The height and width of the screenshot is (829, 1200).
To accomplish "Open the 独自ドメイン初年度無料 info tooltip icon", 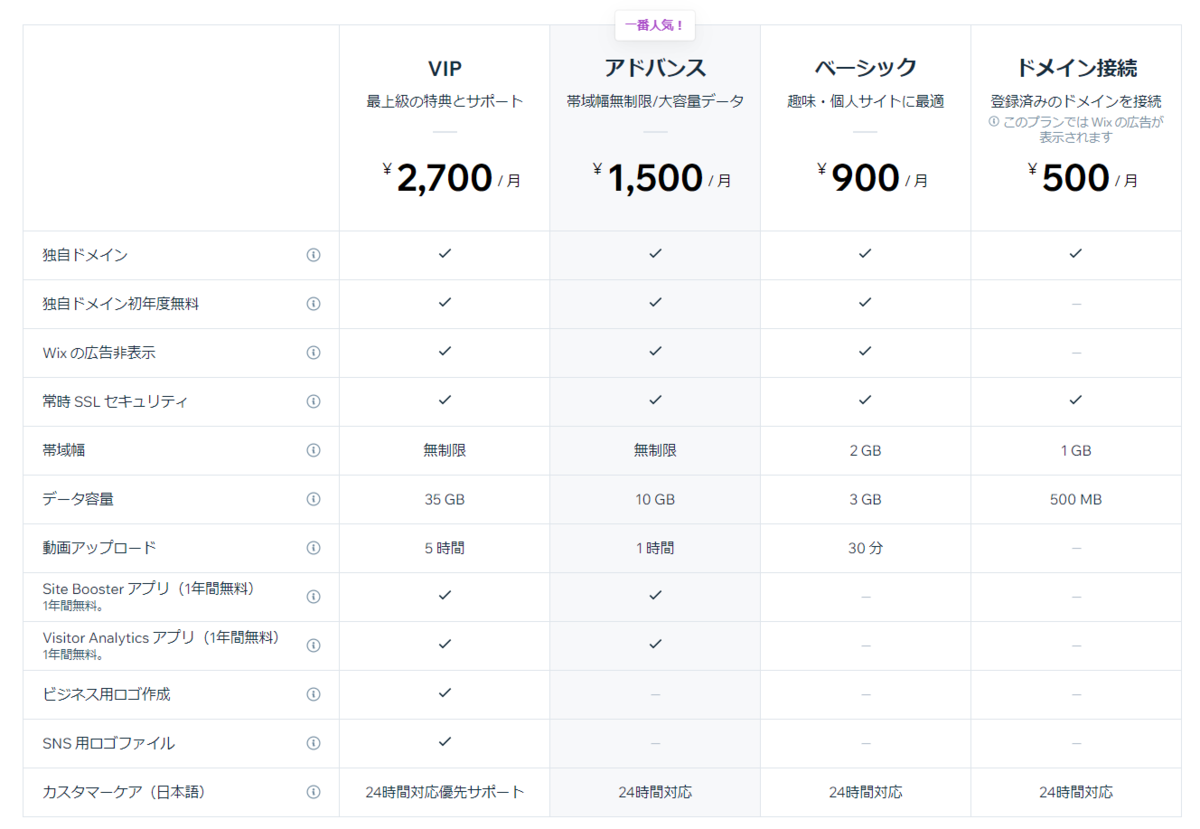I will point(313,304).
